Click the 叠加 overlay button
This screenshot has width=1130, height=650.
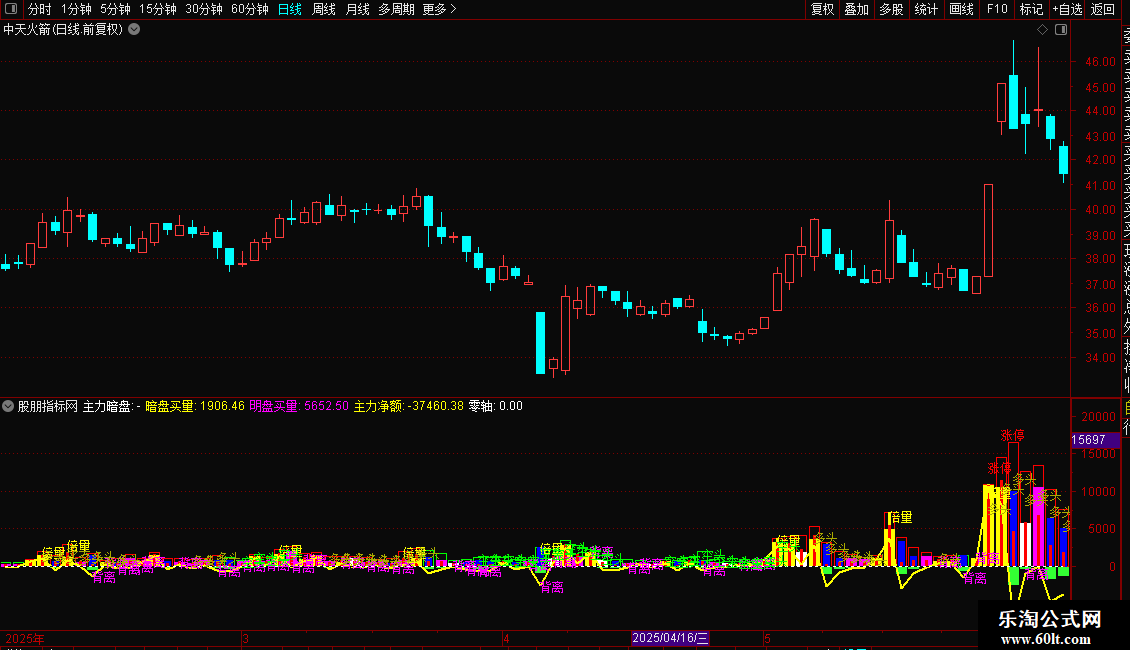(857, 9)
